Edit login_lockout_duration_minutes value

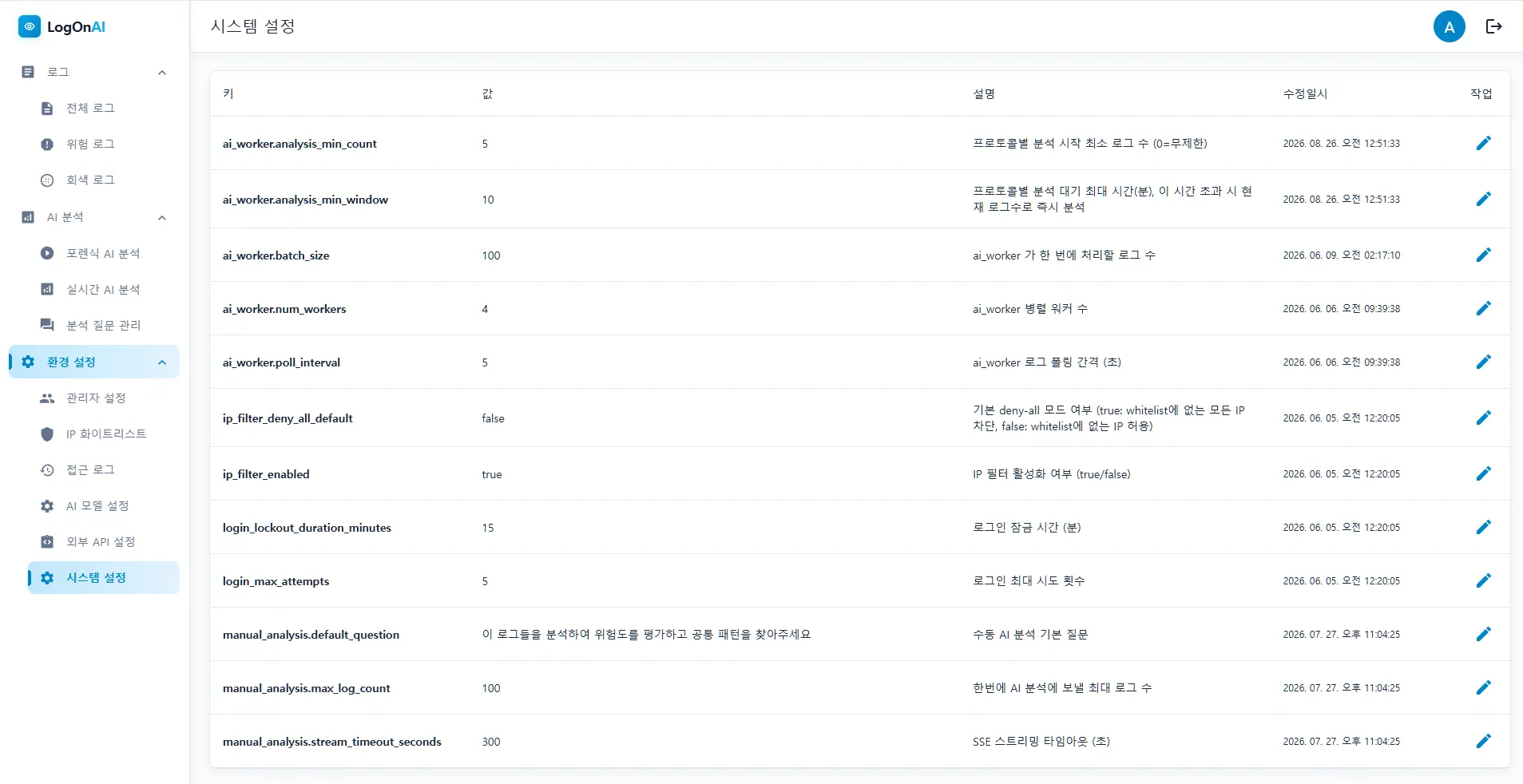[1483, 527]
